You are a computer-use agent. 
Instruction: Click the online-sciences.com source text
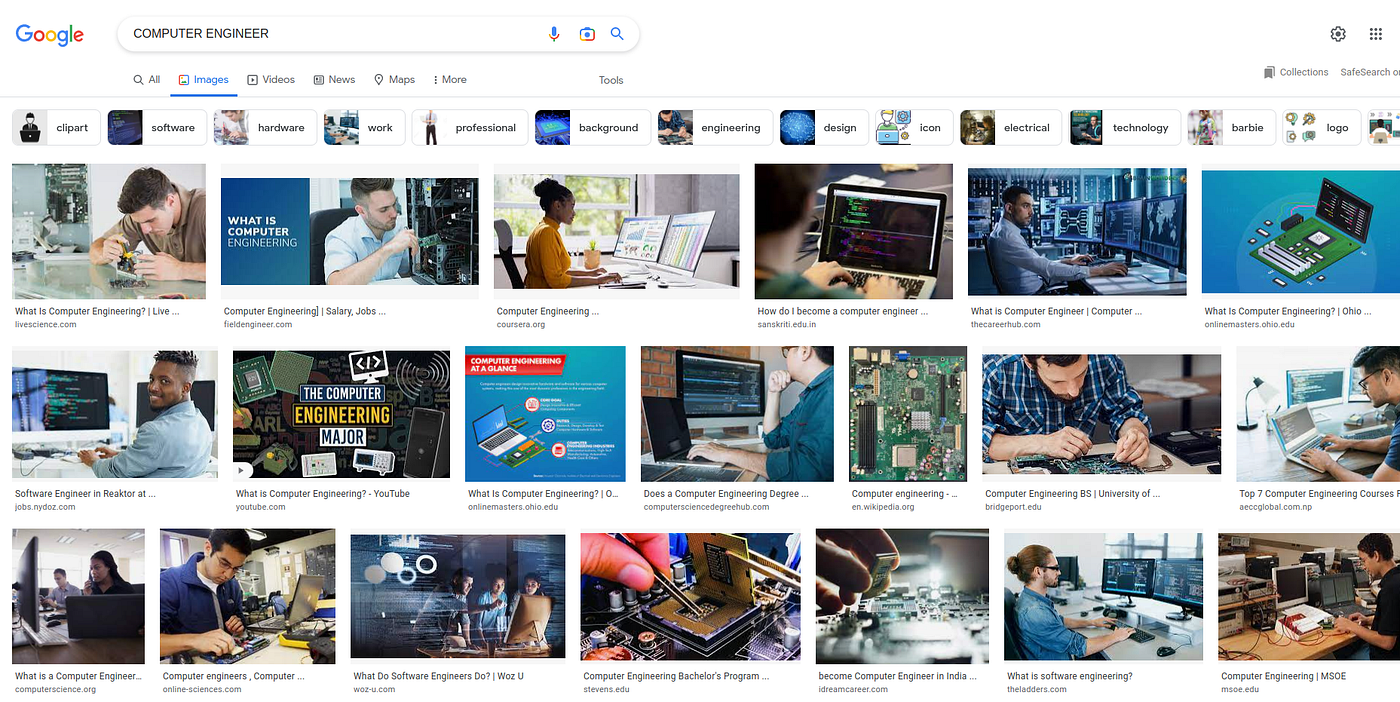(201, 690)
